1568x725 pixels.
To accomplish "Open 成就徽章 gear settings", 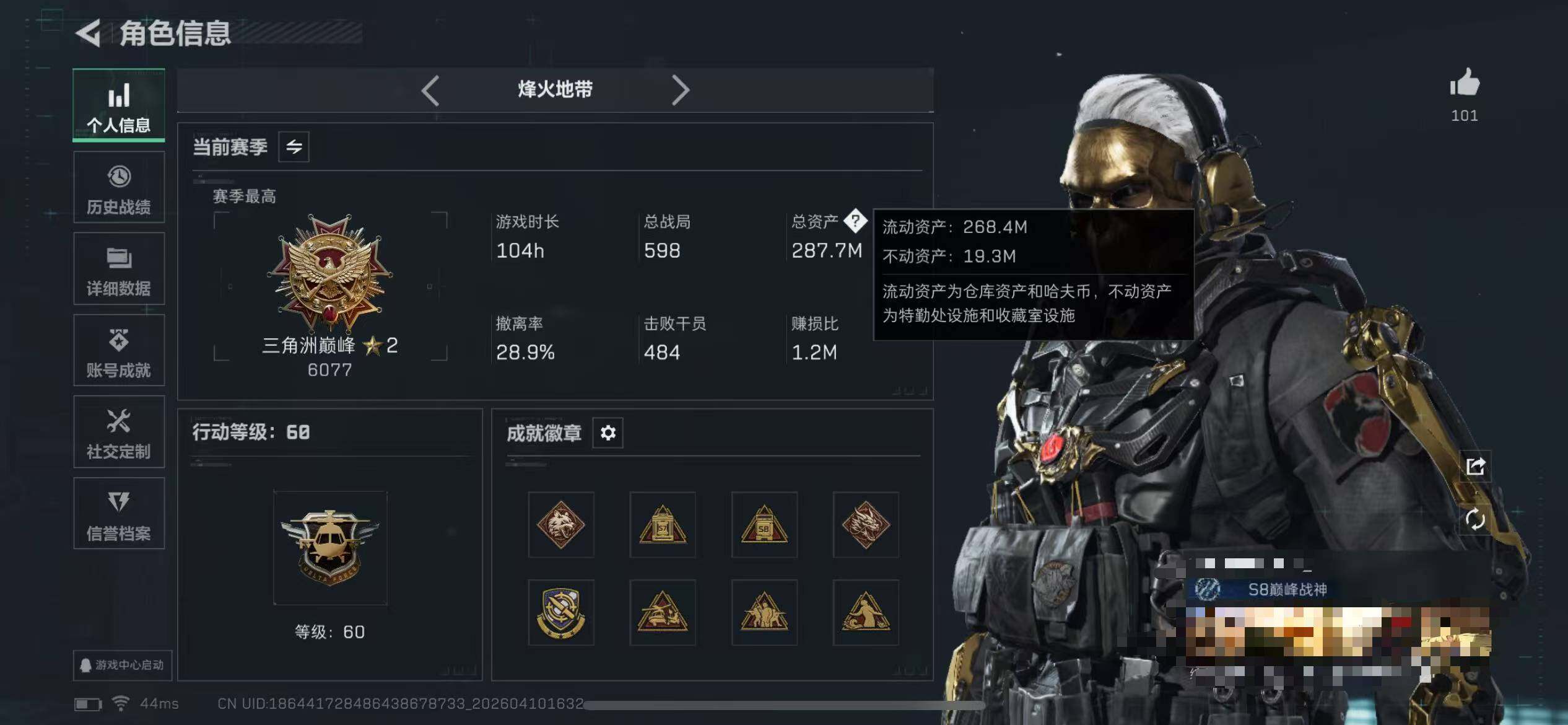I will pos(608,433).
